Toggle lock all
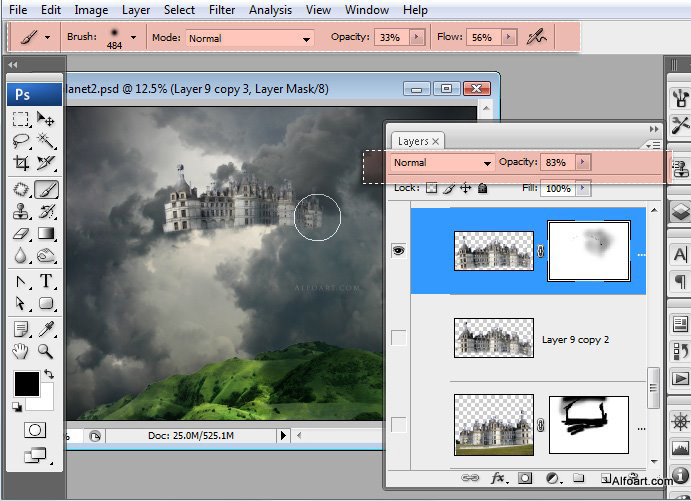Viewport: 691px width, 501px height. (483, 188)
